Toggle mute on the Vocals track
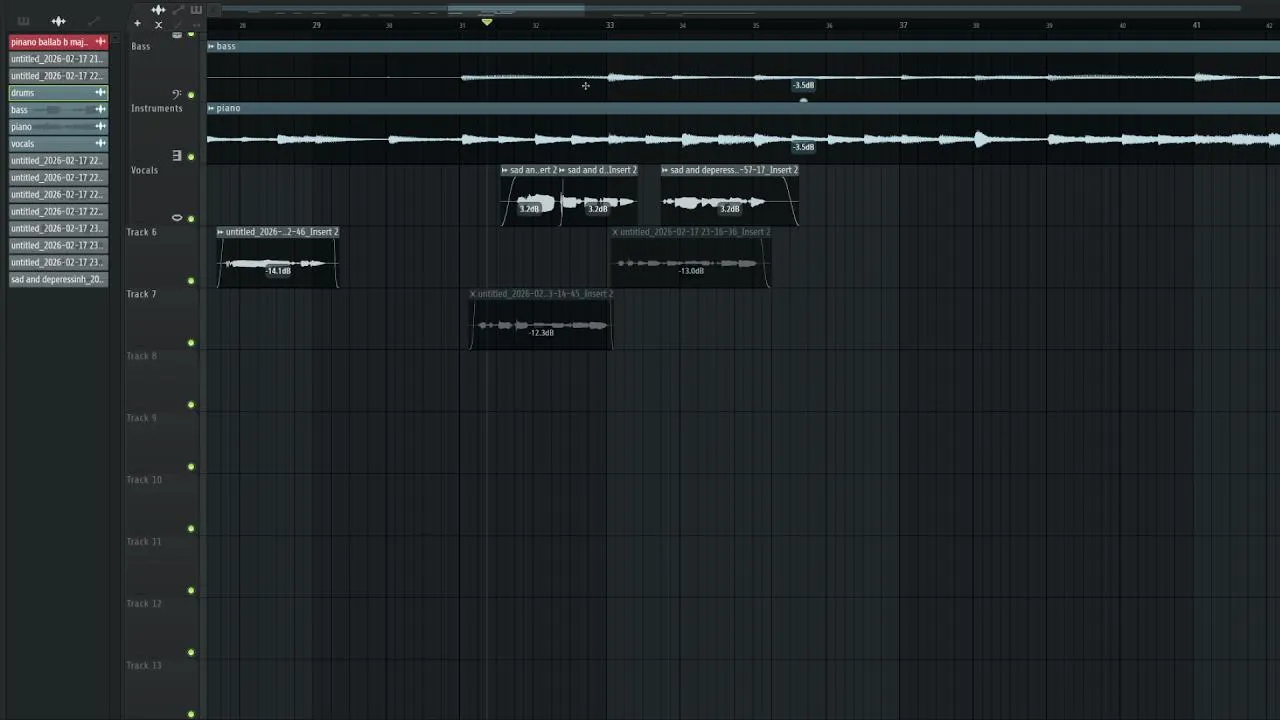This screenshot has height=720, width=1280. pos(191,219)
